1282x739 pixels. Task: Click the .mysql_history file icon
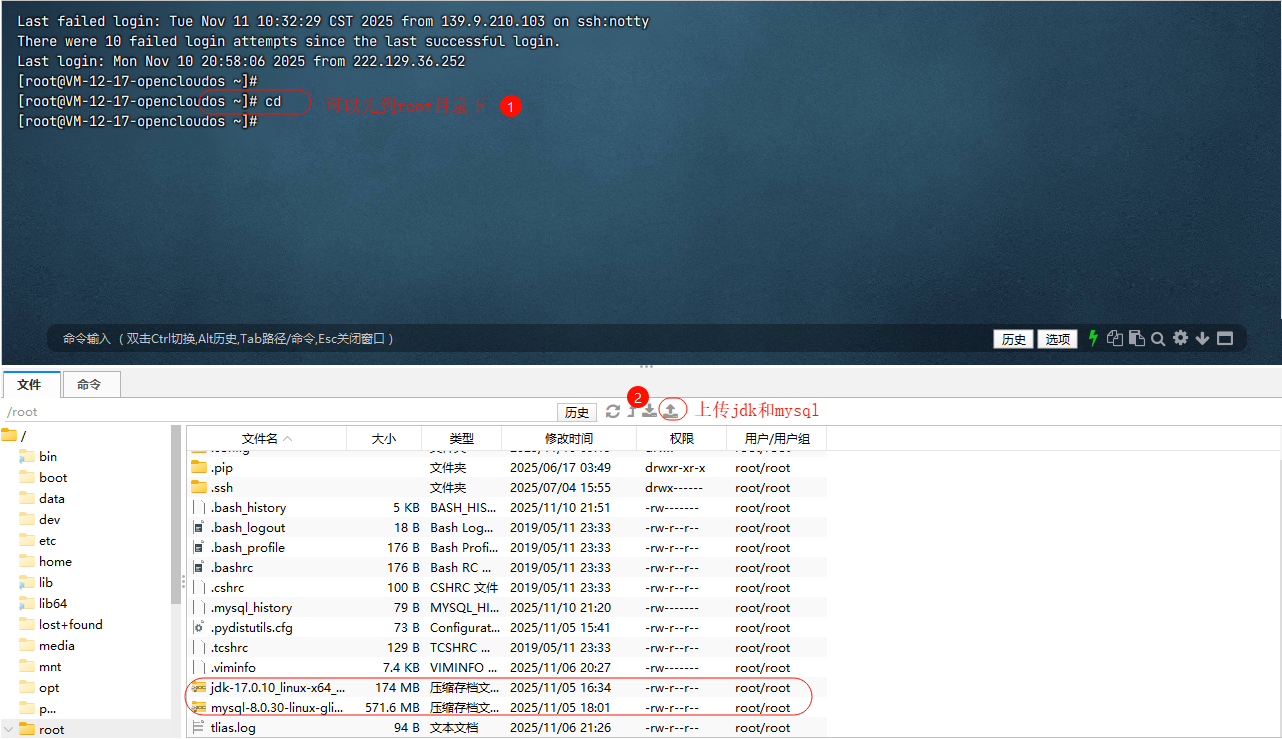[x=199, y=607]
